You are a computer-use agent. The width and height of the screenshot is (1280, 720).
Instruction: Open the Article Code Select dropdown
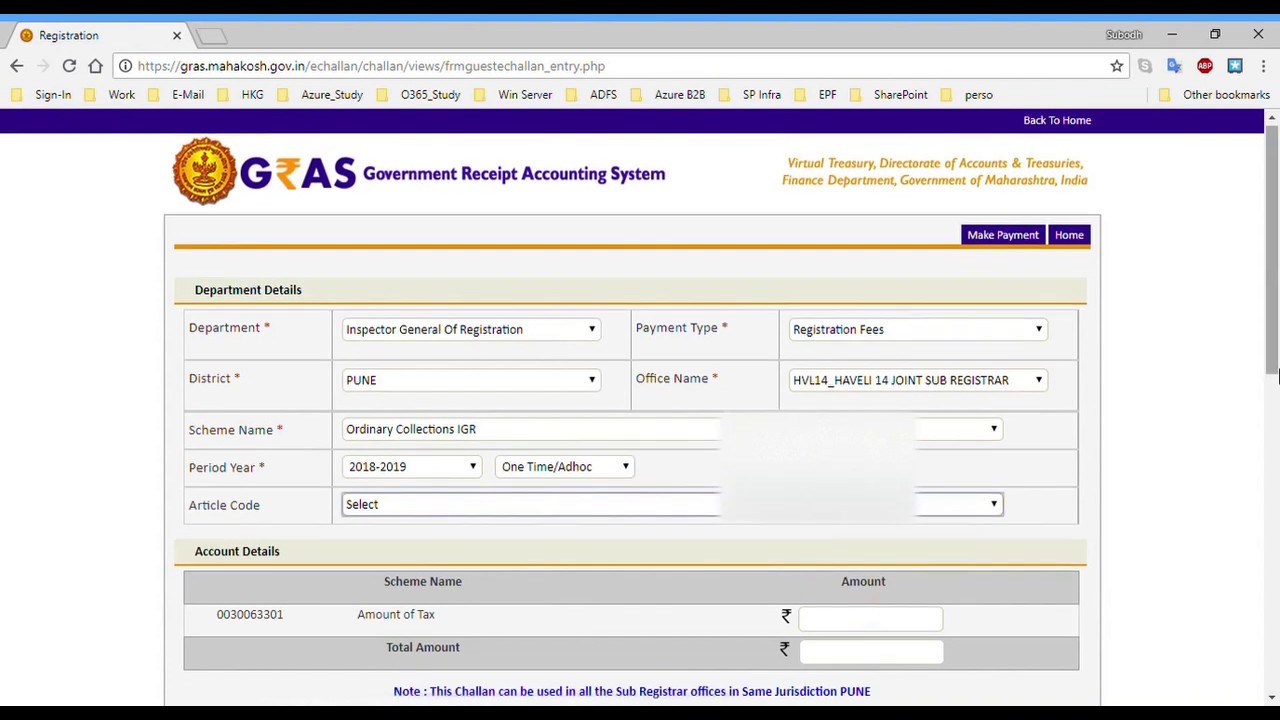click(671, 504)
